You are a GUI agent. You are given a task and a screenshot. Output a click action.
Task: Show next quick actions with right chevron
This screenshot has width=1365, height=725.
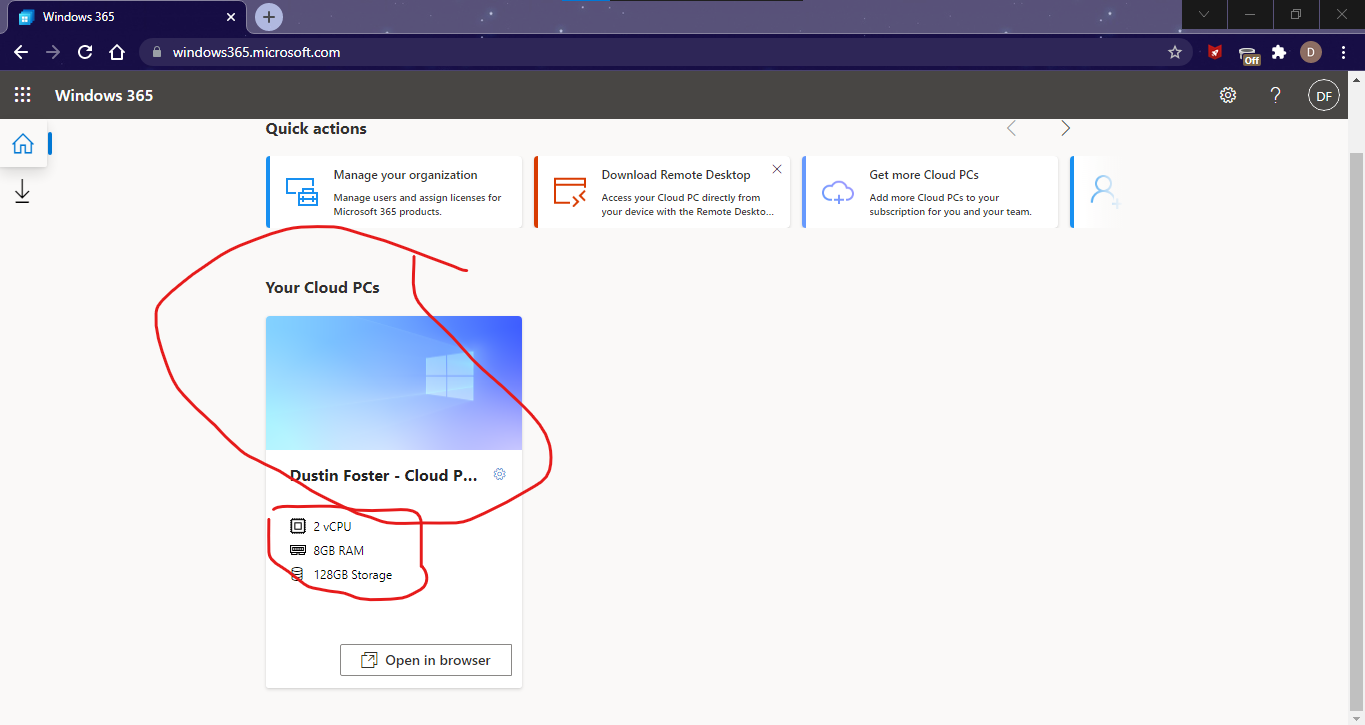point(1066,128)
